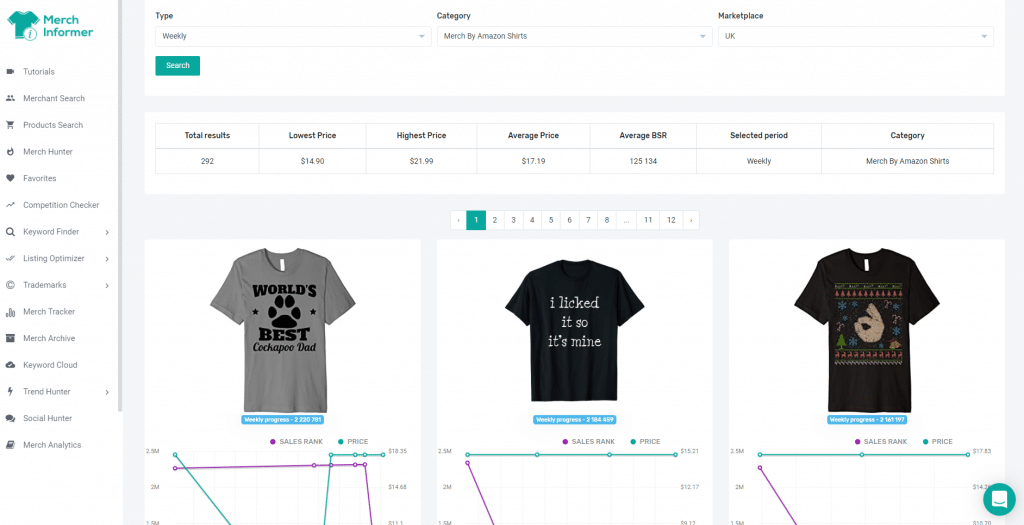Click the Social Hunter chat icon
Image resolution: width=1024 pixels, height=525 pixels.
pos(10,418)
